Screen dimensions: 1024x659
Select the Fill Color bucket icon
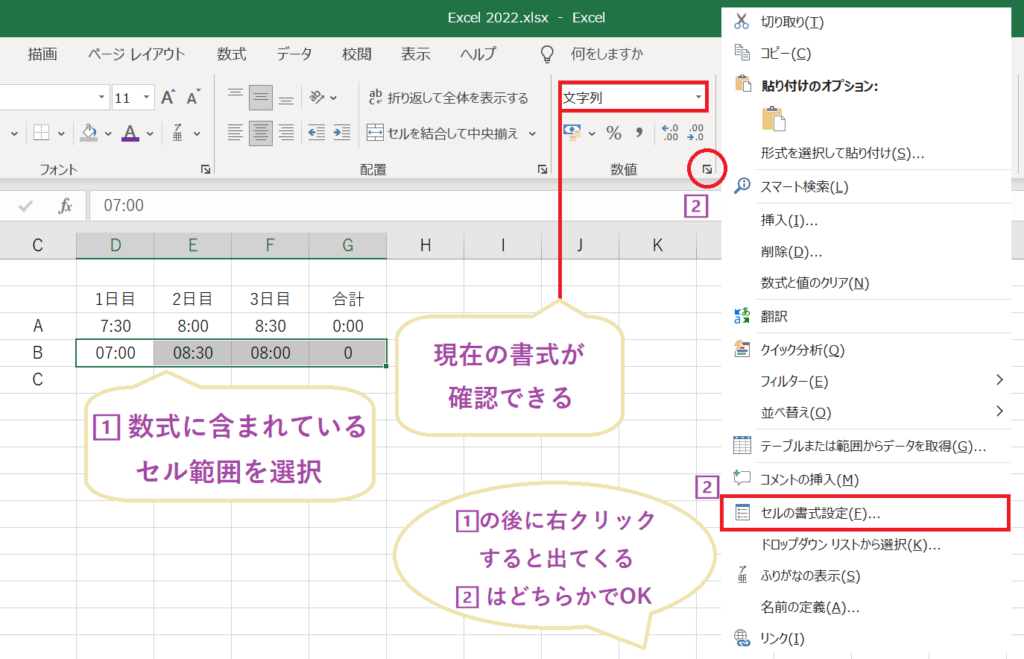pyautogui.click(x=88, y=132)
